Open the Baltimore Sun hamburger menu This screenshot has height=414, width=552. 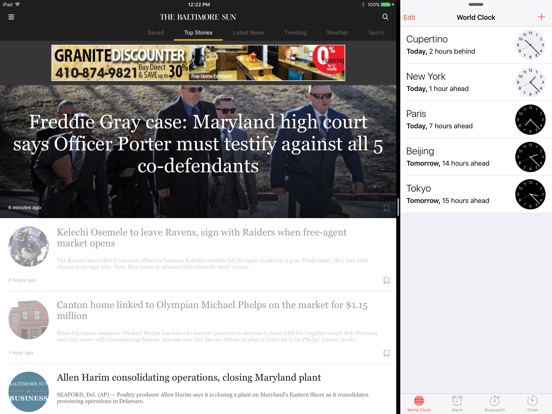pyautogui.click(x=11, y=17)
